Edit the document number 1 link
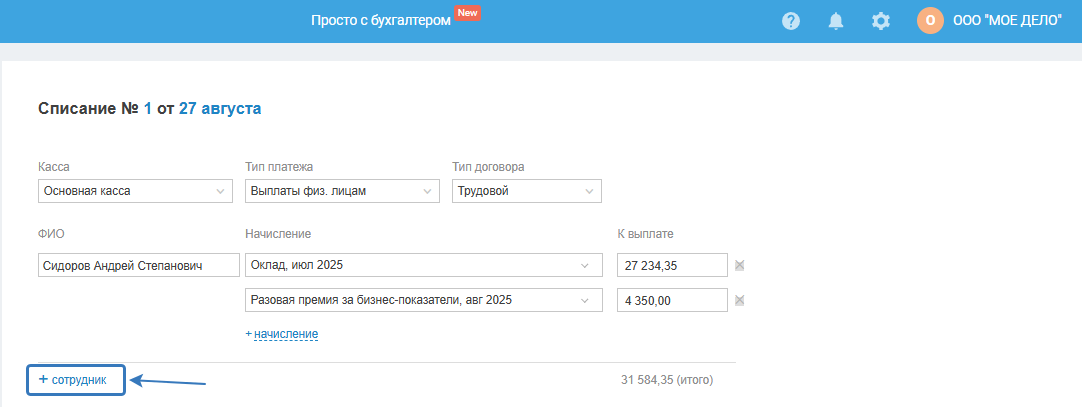The height and width of the screenshot is (407, 1082). pyautogui.click(x=147, y=108)
